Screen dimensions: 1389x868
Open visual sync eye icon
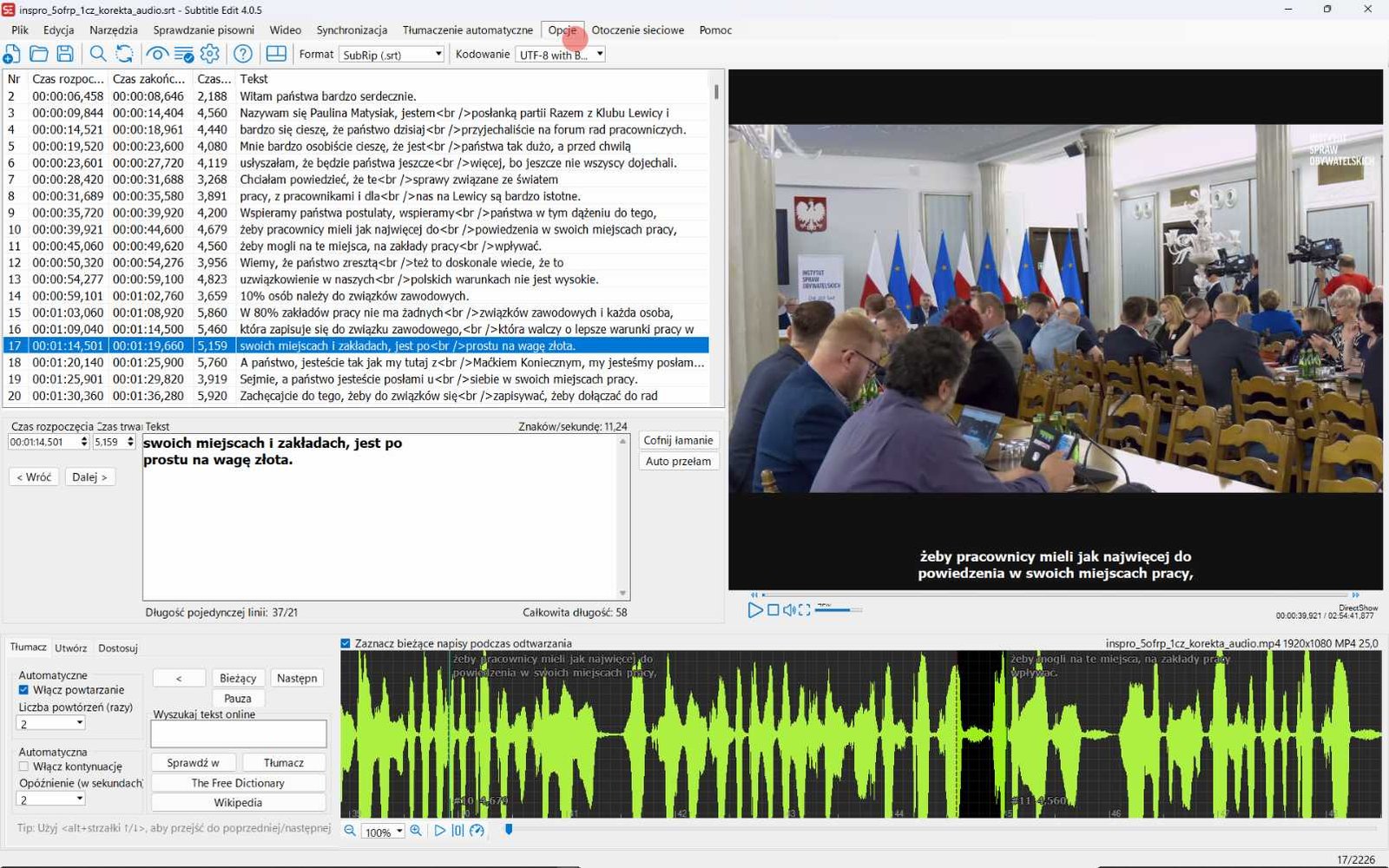[157, 54]
